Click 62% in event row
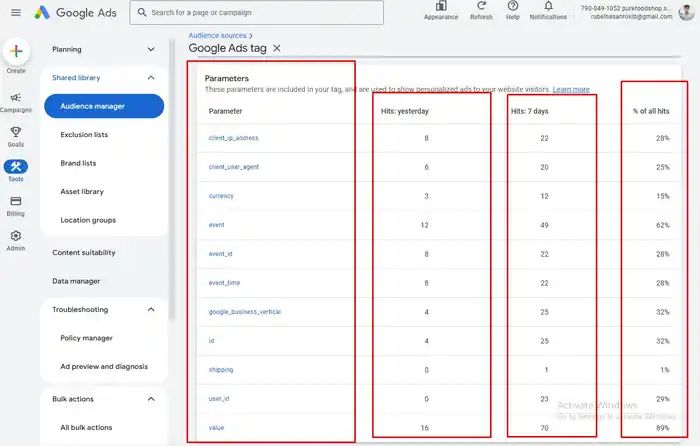Image resolution: width=700 pixels, height=446 pixels. pyautogui.click(x=662, y=225)
